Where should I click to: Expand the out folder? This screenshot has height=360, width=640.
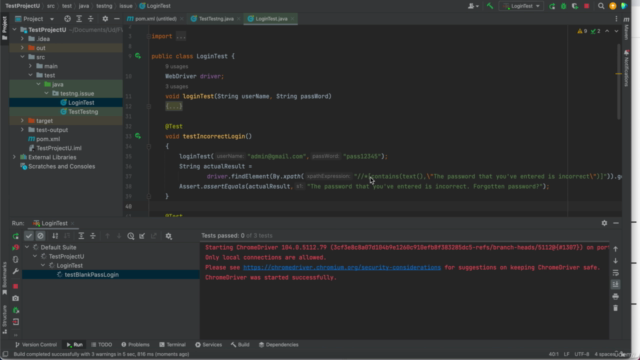[x=22, y=48]
